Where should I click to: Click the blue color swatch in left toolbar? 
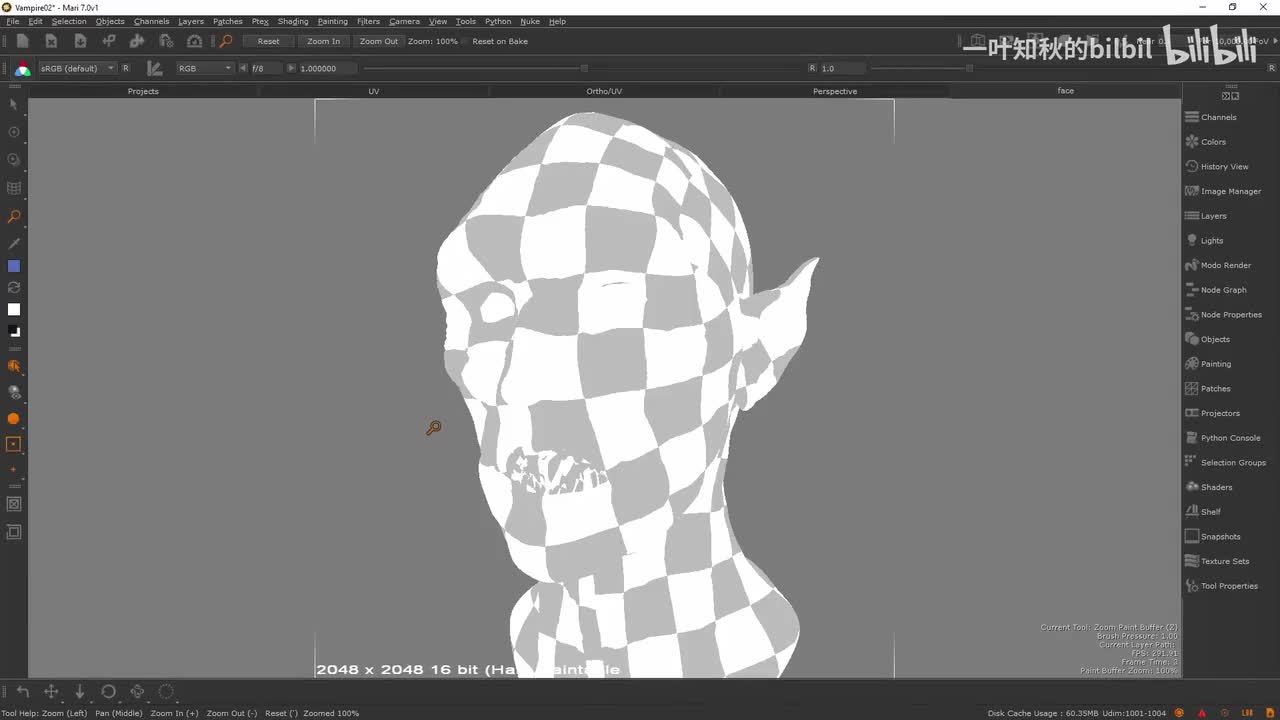[14, 266]
